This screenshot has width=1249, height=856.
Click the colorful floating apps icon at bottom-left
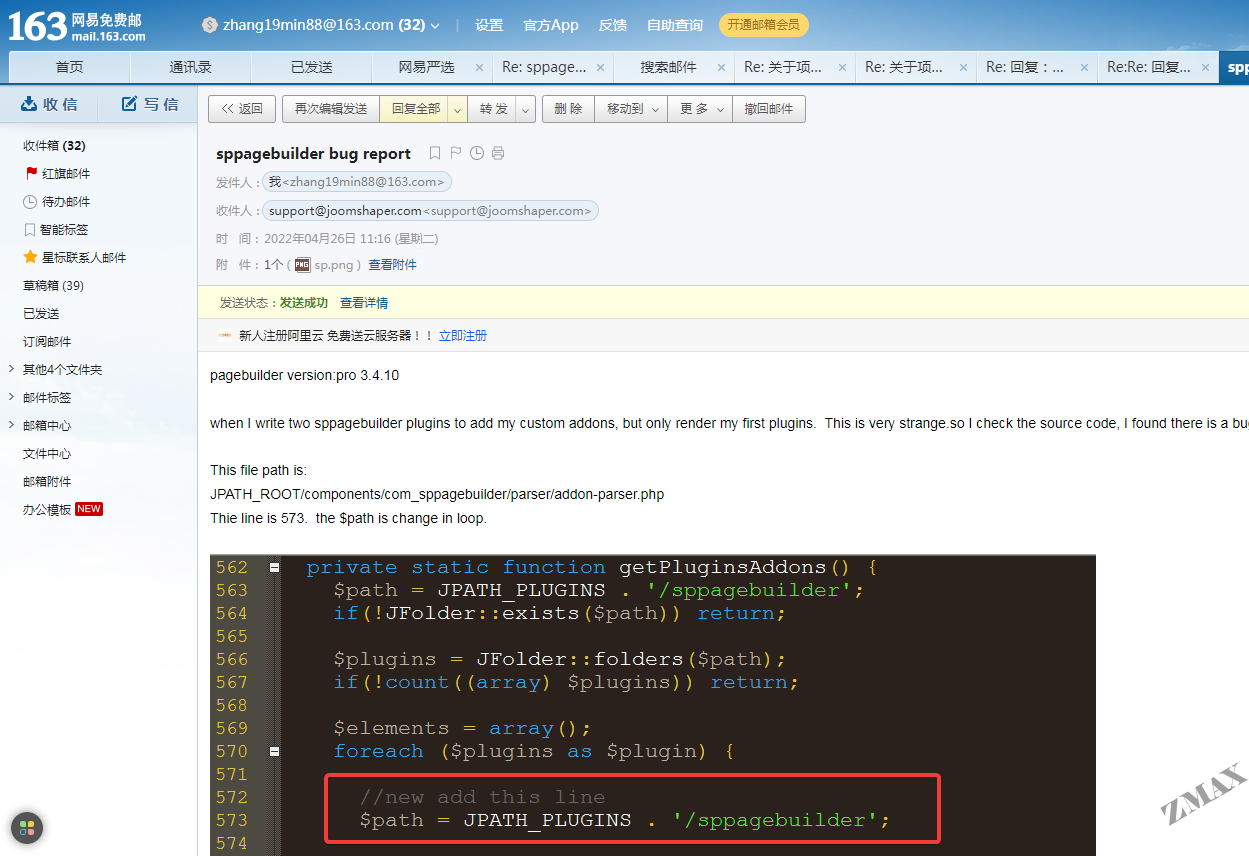[x=27, y=828]
